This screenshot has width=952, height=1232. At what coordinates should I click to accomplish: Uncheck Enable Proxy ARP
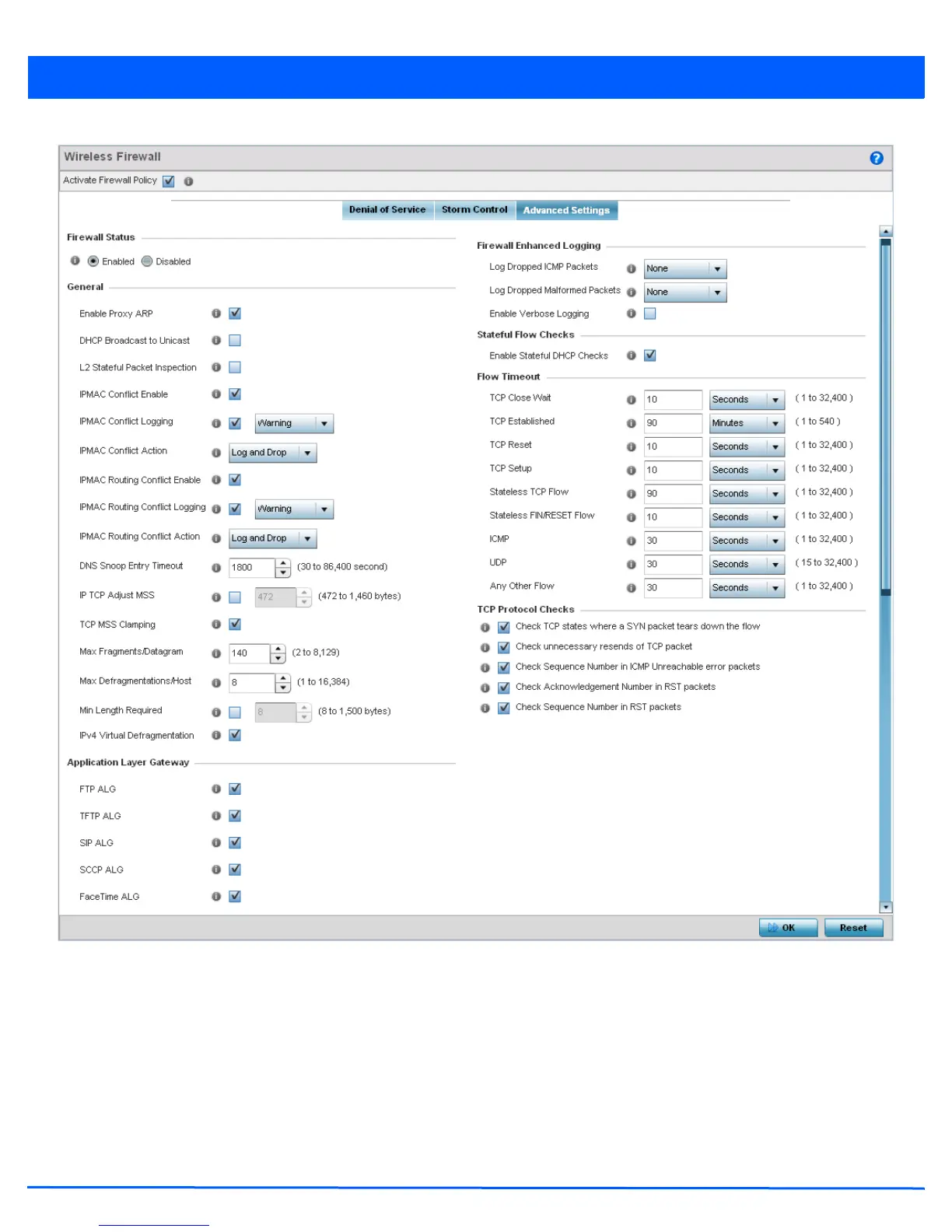(x=235, y=313)
